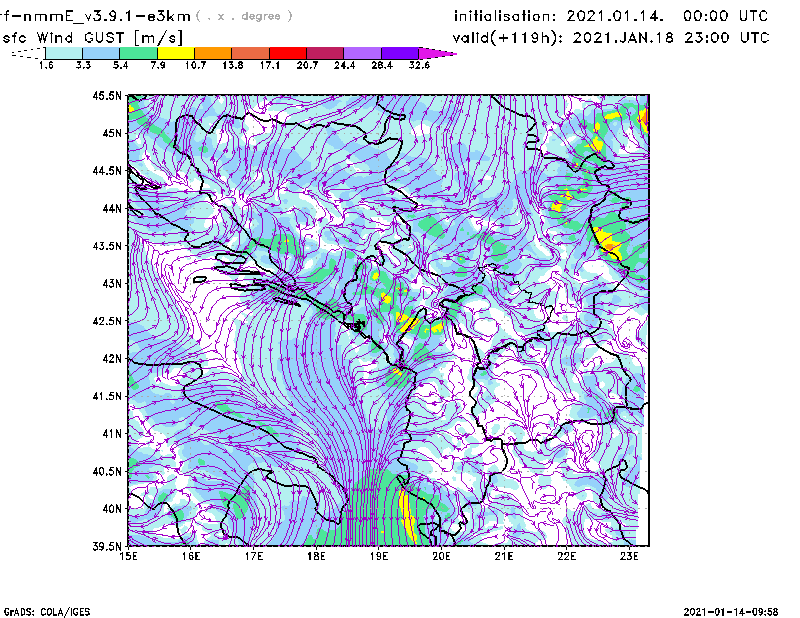Click the 'valid(+119h): 2021.JAN.18 23:00 UTC' line
This screenshot has width=800, height=618.
tap(611, 38)
